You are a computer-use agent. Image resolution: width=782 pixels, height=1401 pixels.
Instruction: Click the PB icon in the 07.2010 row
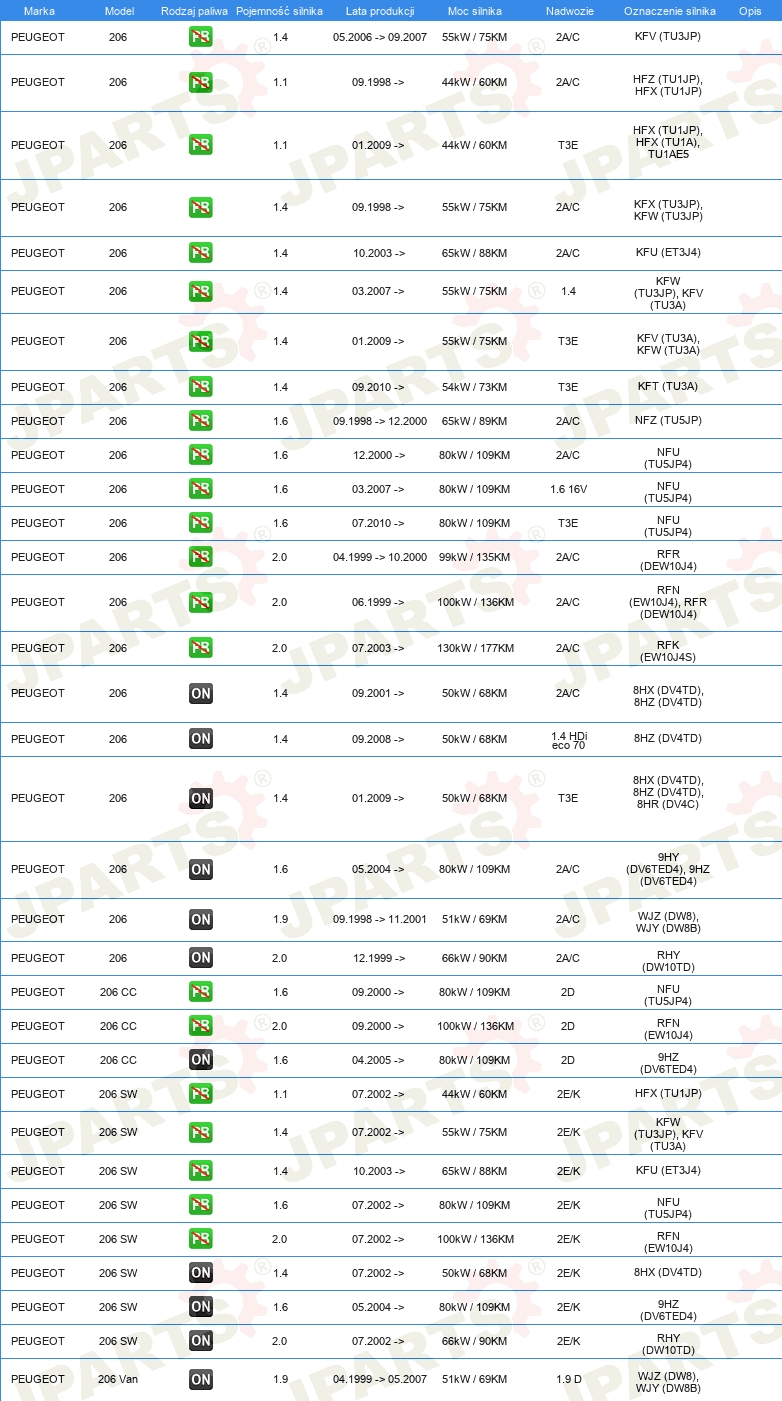(x=201, y=523)
